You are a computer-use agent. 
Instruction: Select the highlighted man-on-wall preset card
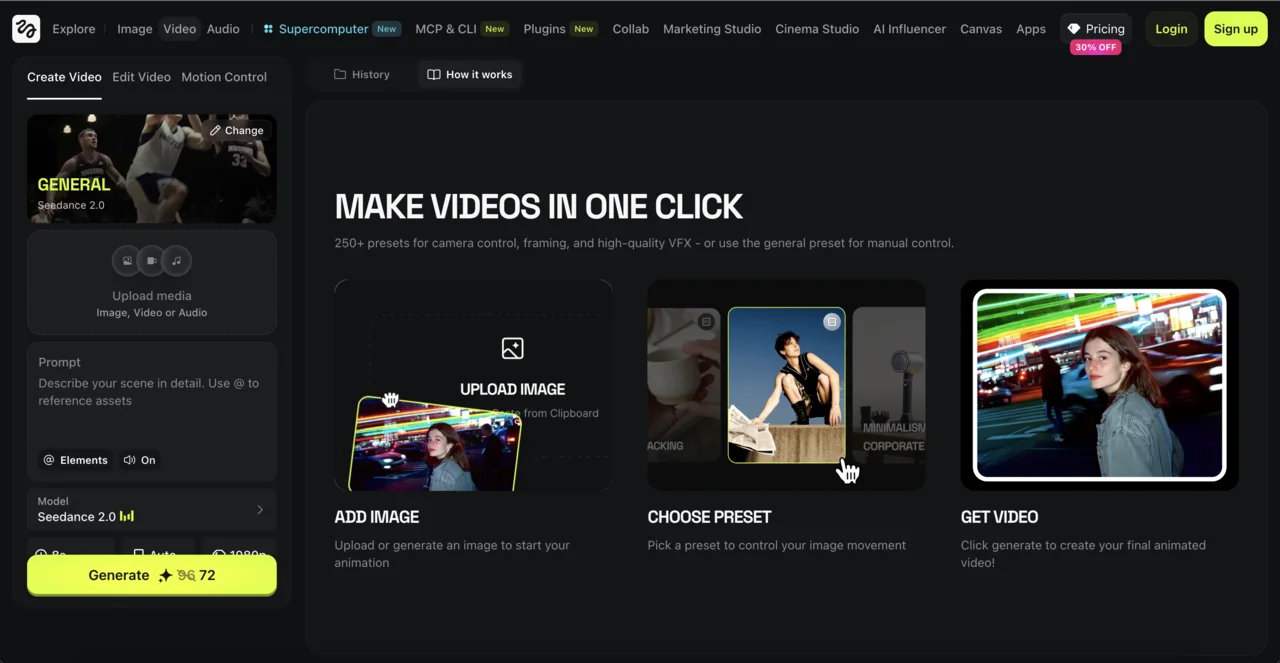click(786, 385)
